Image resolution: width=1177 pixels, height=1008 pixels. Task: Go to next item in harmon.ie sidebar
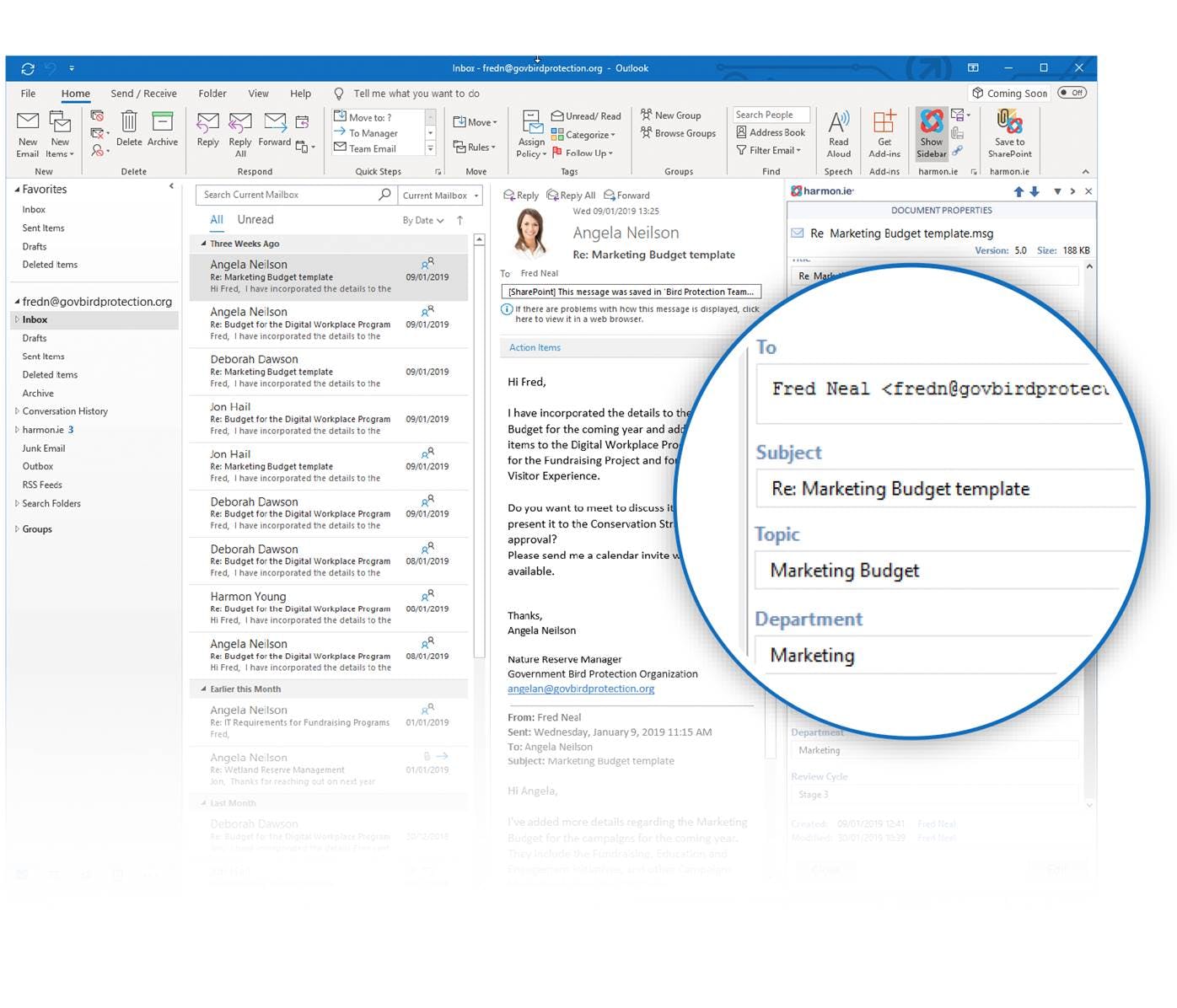click(1035, 191)
